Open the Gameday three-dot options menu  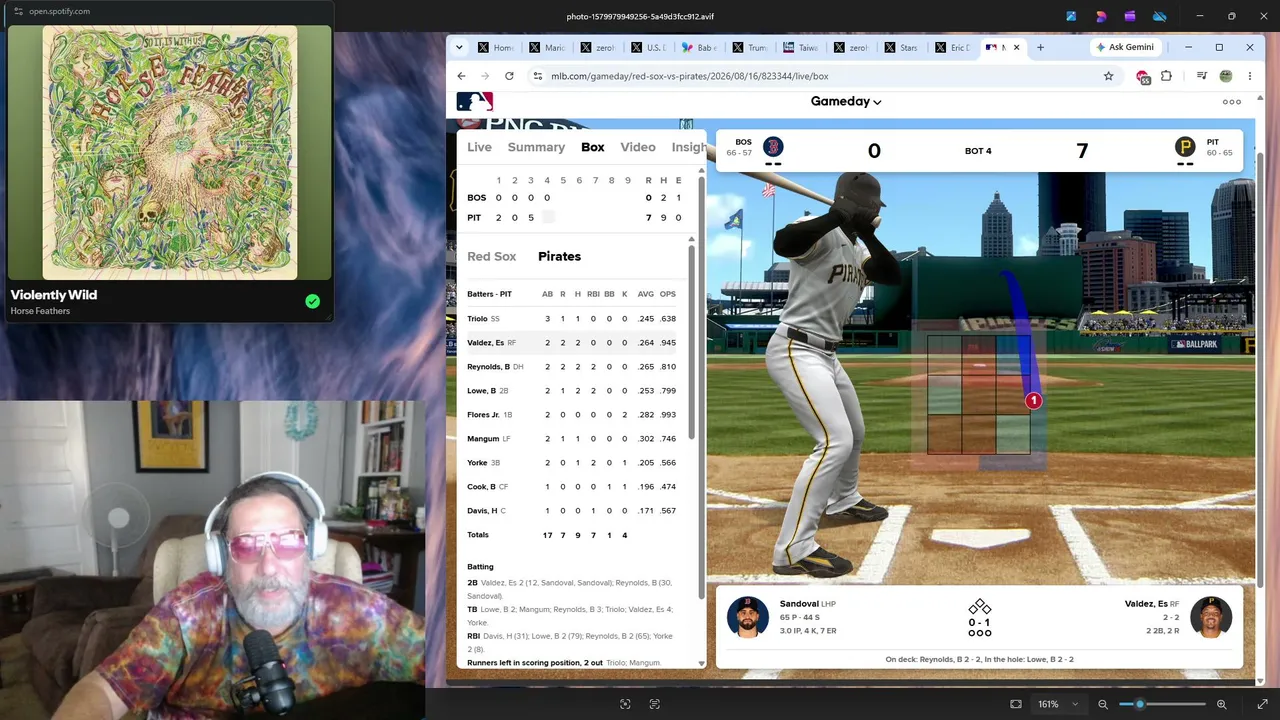click(x=1232, y=102)
